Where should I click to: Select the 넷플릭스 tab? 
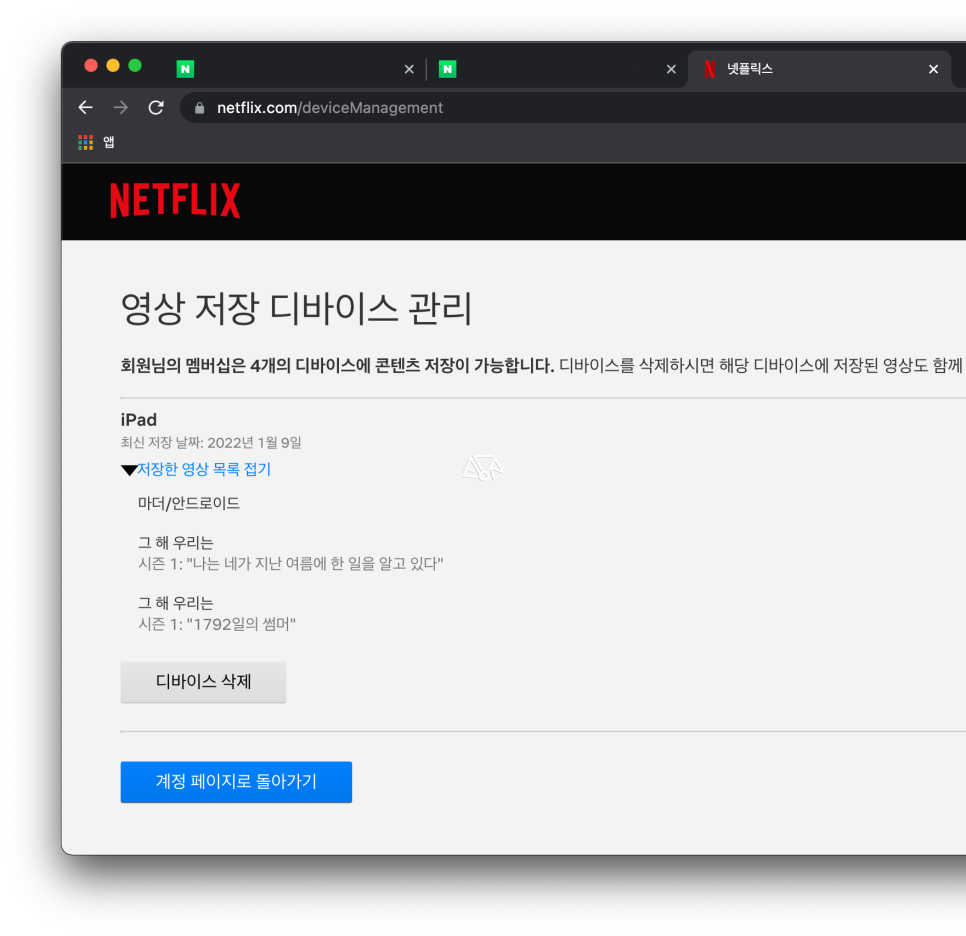point(819,69)
